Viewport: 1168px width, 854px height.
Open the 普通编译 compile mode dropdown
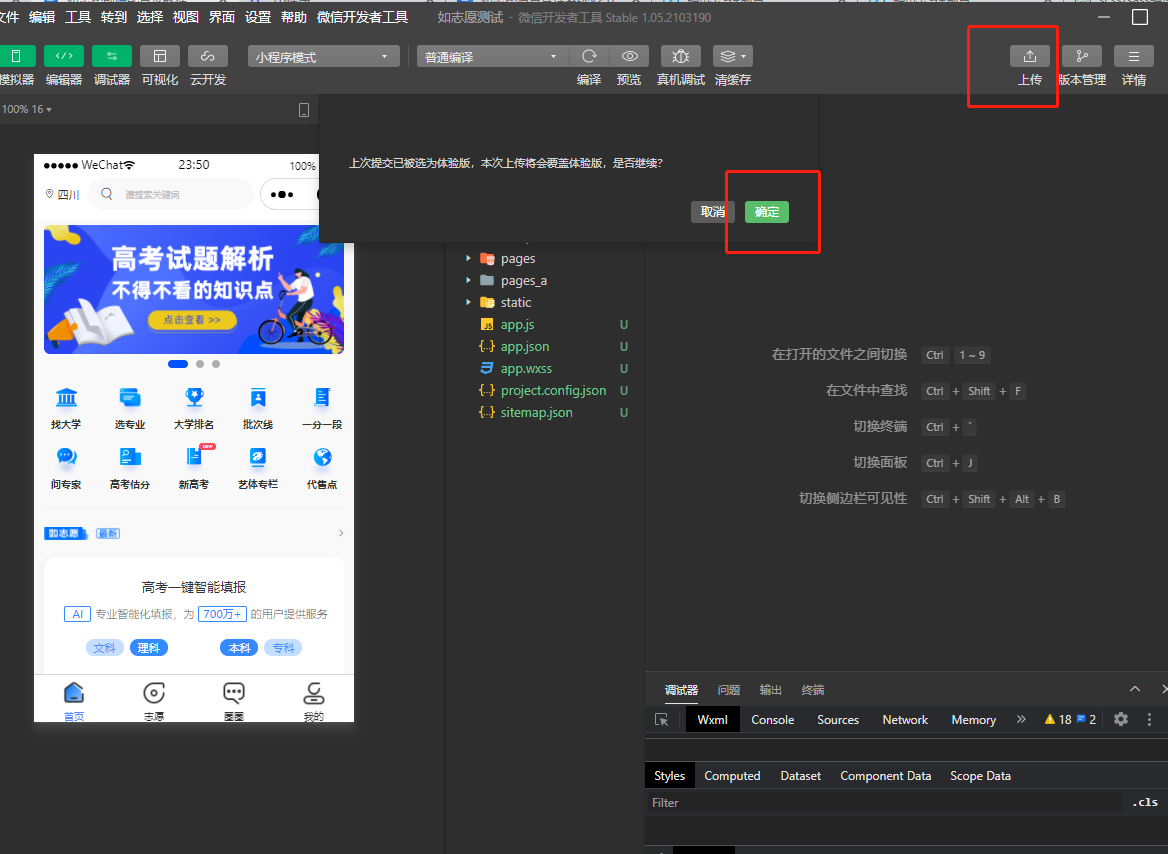tap(492, 57)
